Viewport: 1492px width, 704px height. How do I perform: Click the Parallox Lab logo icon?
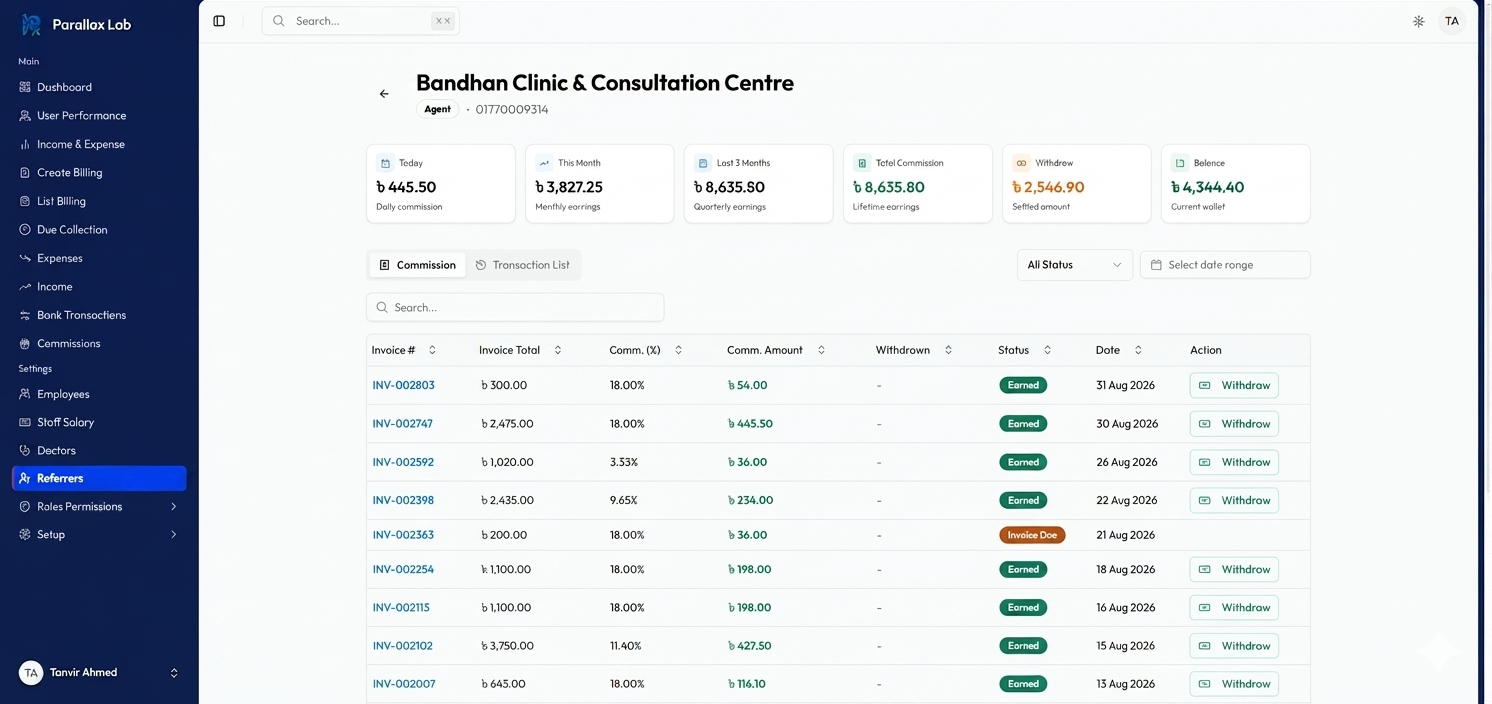click(x=31, y=24)
